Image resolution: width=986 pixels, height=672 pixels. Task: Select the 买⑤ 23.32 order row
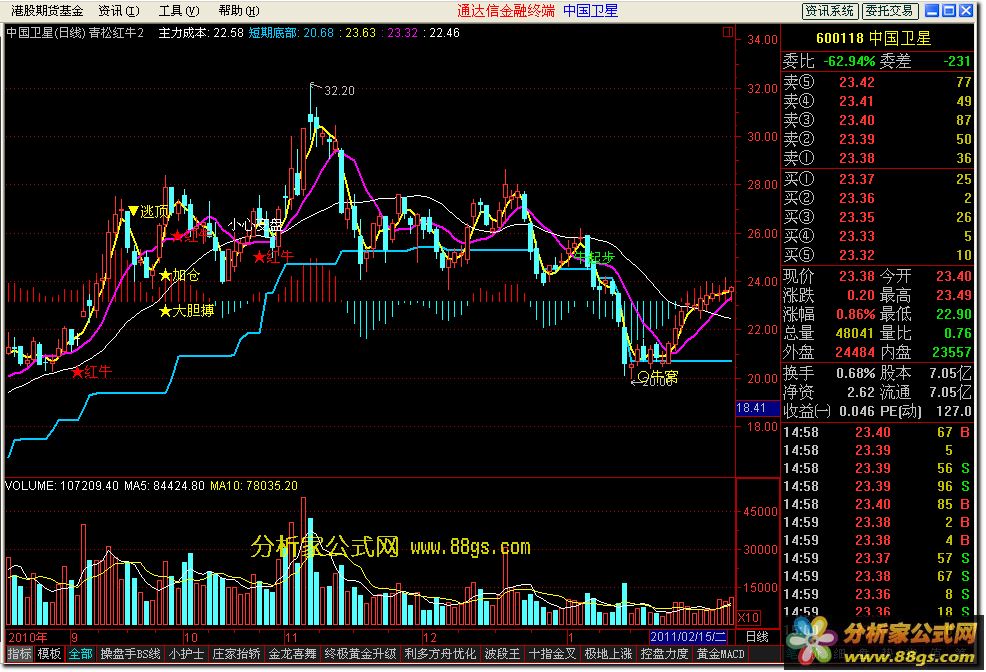tap(877, 255)
